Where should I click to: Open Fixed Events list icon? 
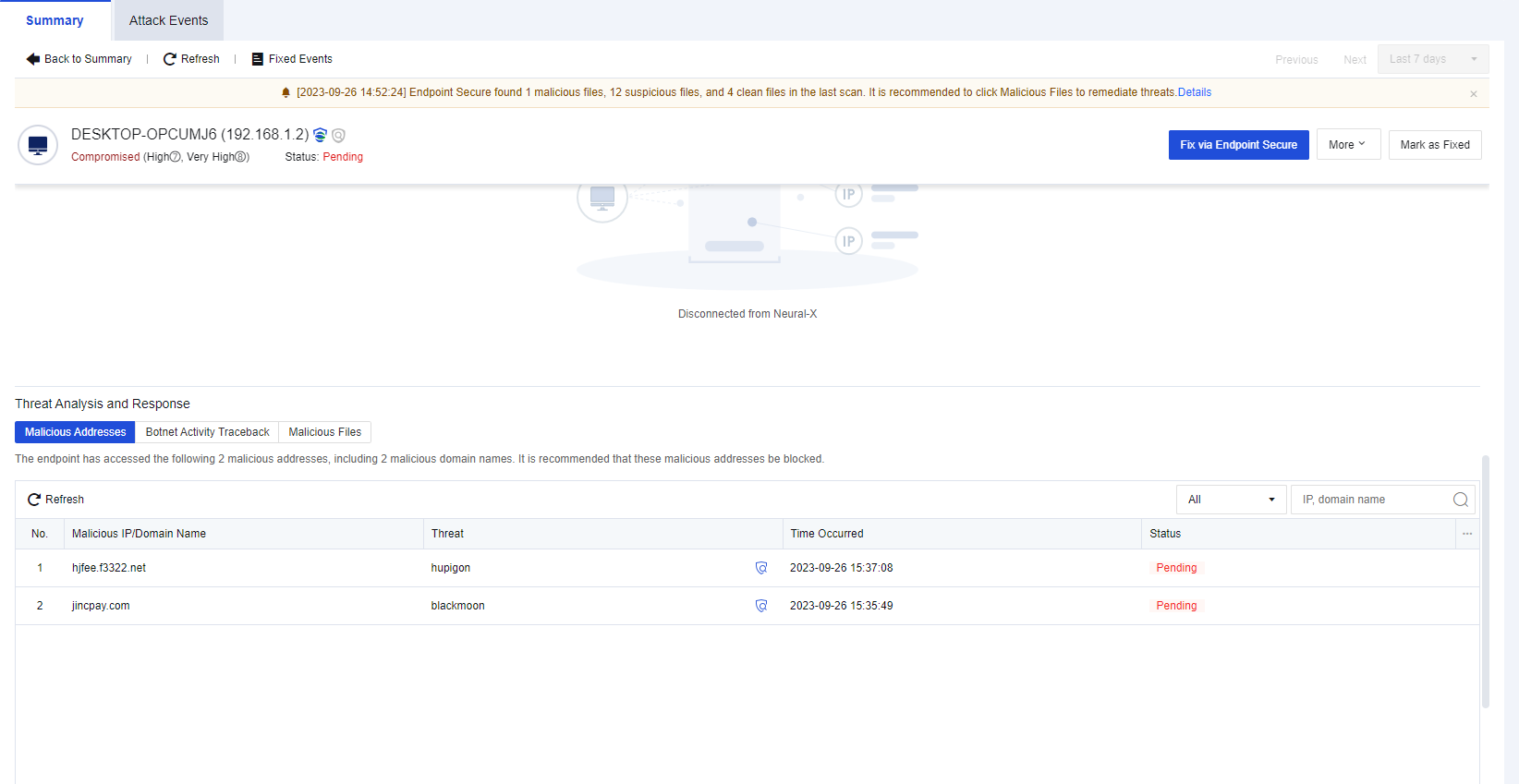click(x=258, y=59)
